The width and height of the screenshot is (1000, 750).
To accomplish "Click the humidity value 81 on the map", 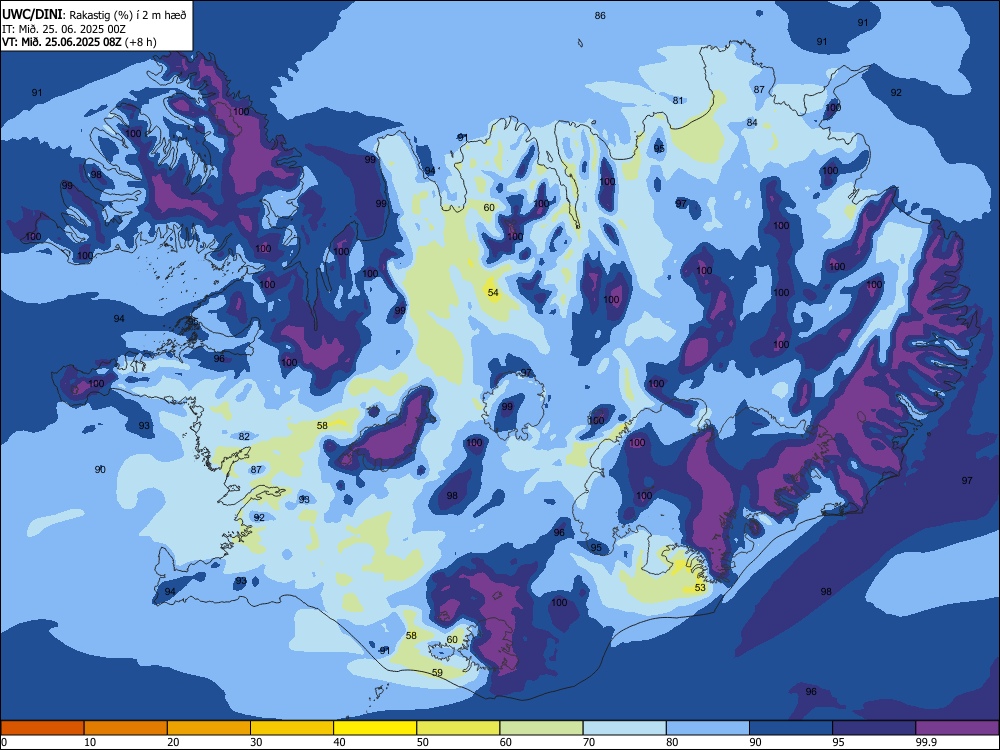I will point(678,100).
